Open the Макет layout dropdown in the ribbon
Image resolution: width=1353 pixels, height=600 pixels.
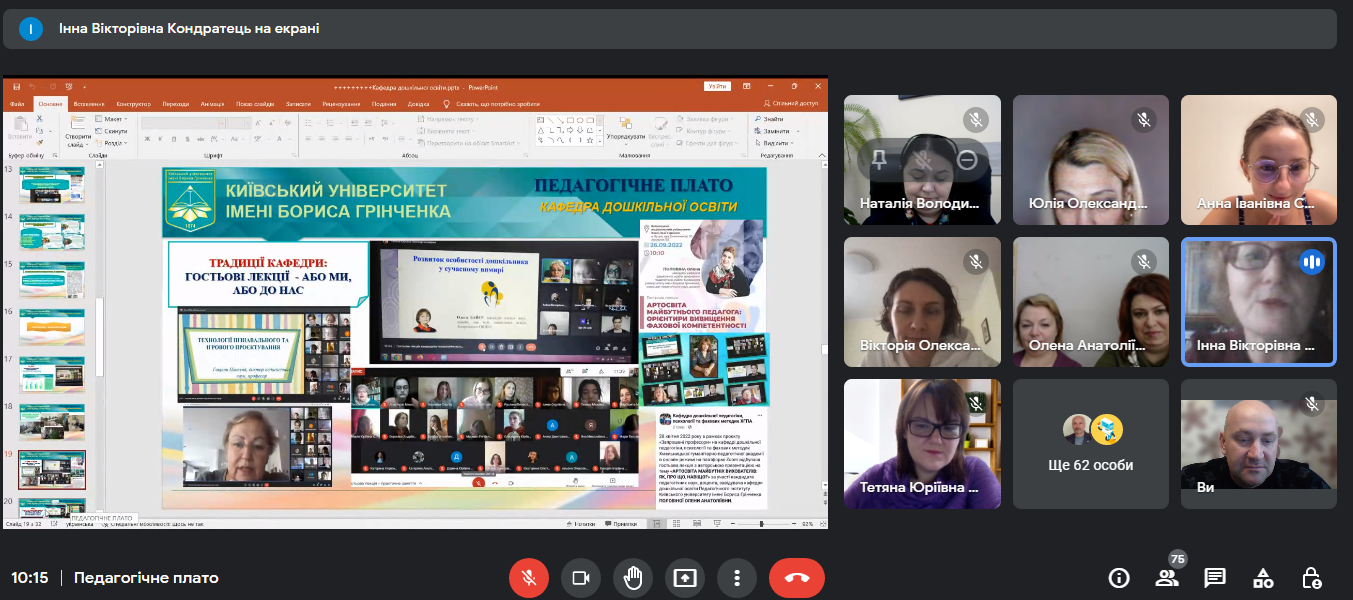pos(113,119)
